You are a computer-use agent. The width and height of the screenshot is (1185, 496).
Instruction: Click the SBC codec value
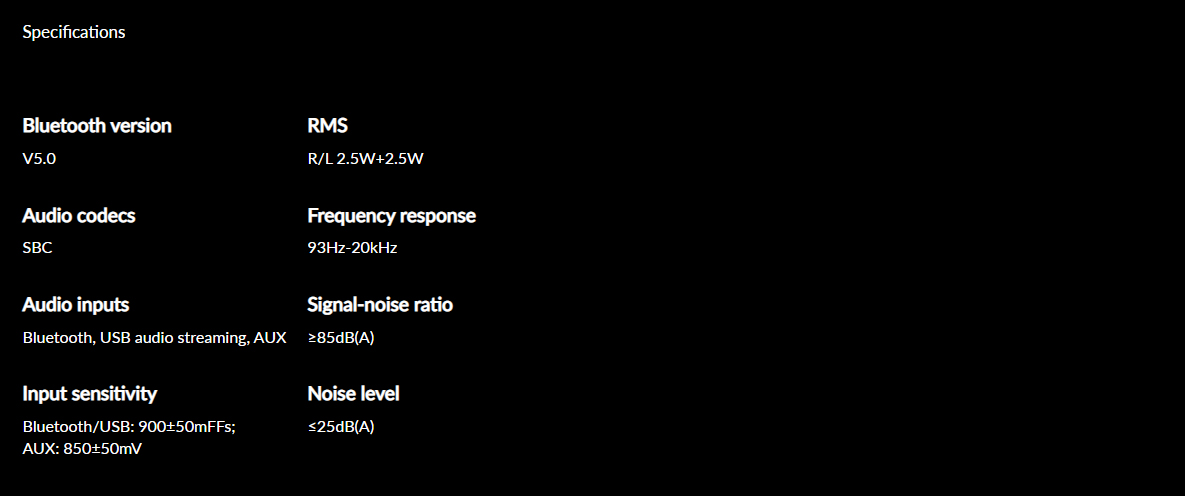pos(38,248)
